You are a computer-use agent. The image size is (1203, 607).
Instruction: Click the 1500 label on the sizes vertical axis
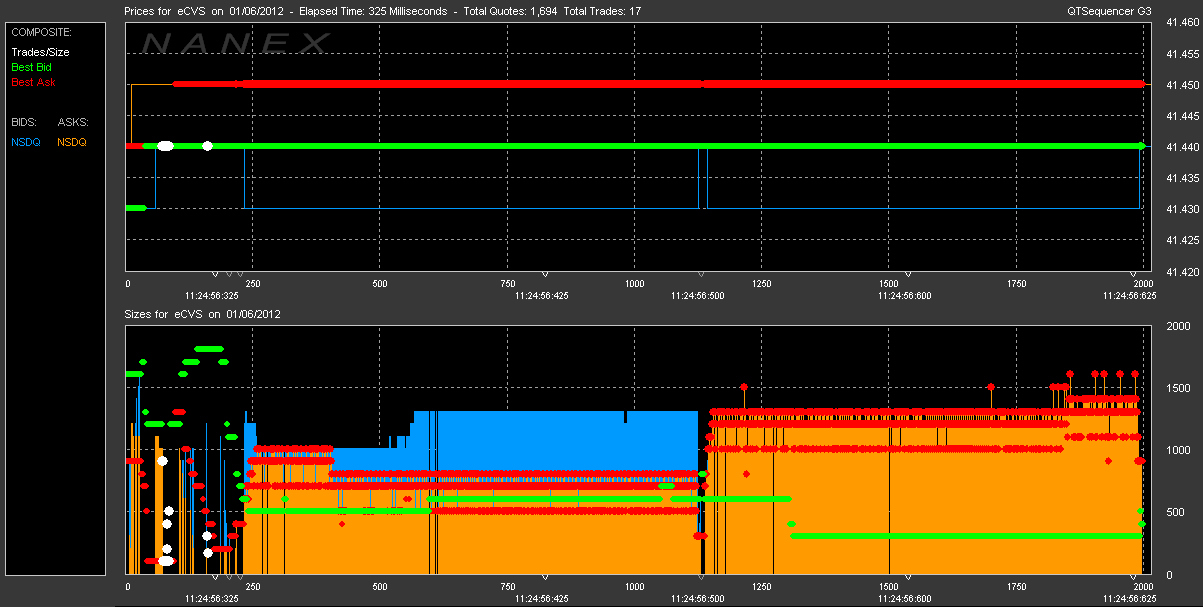(x=1177, y=388)
